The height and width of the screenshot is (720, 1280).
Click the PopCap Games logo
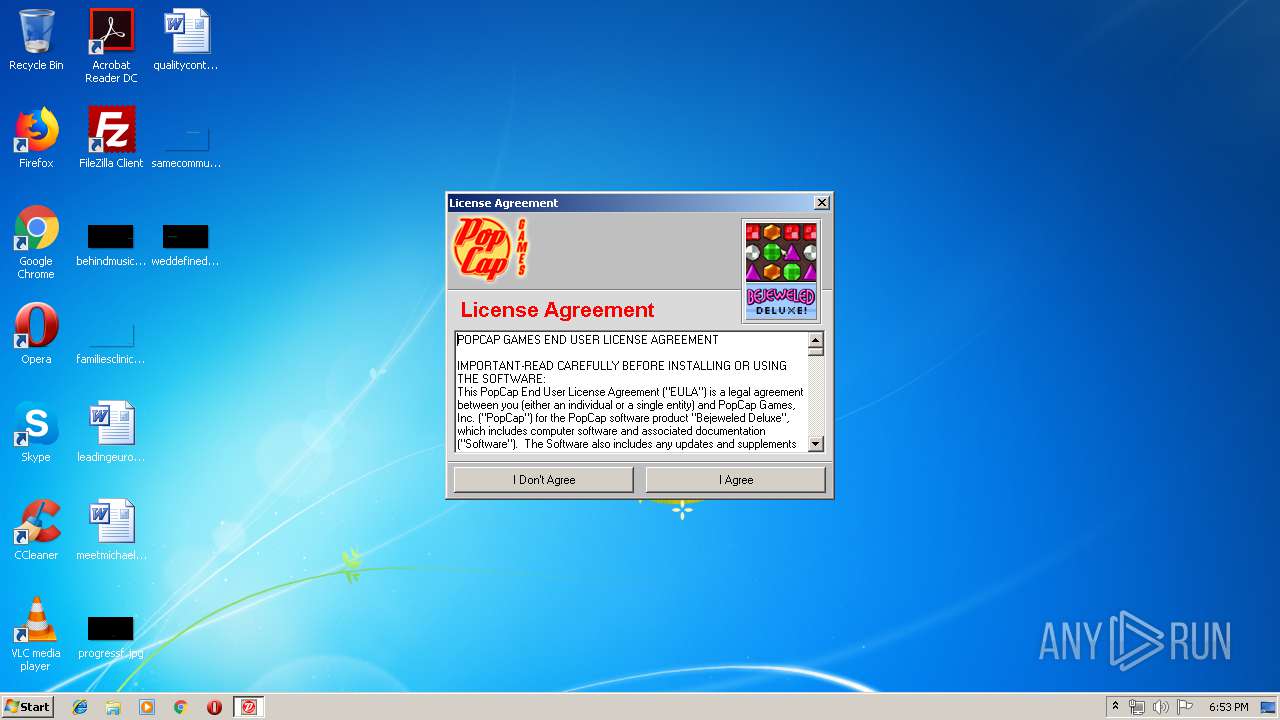coord(490,248)
